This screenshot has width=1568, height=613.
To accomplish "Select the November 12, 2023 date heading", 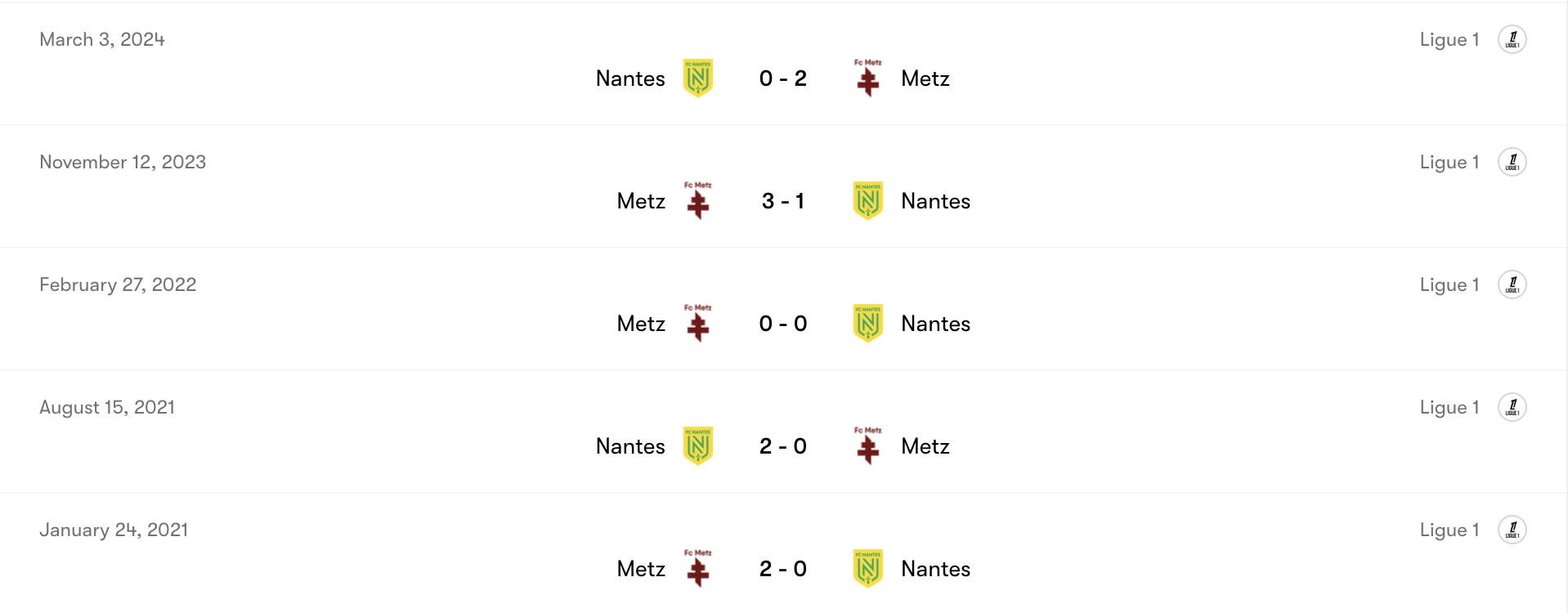I will (123, 161).
